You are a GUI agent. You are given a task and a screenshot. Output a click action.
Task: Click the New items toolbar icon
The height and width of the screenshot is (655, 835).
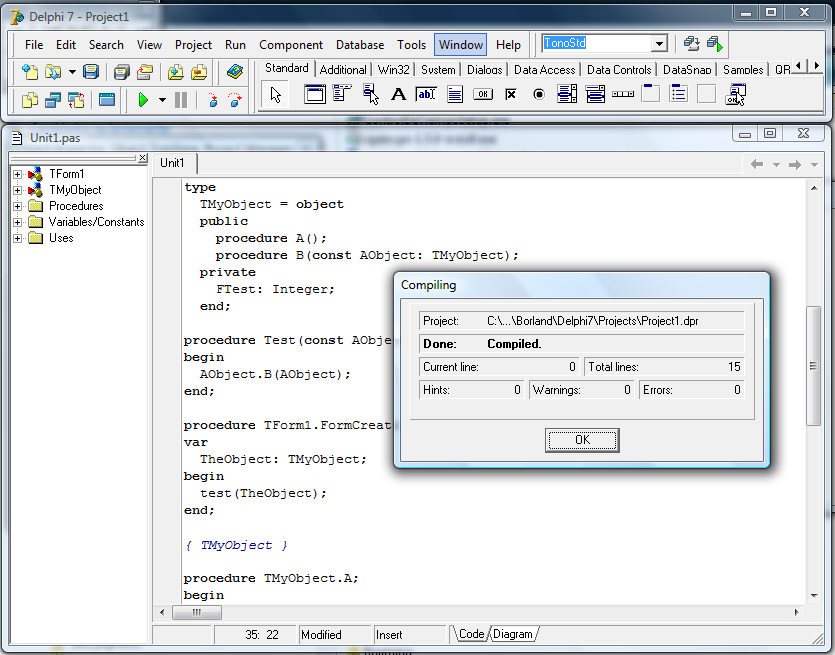pos(30,71)
